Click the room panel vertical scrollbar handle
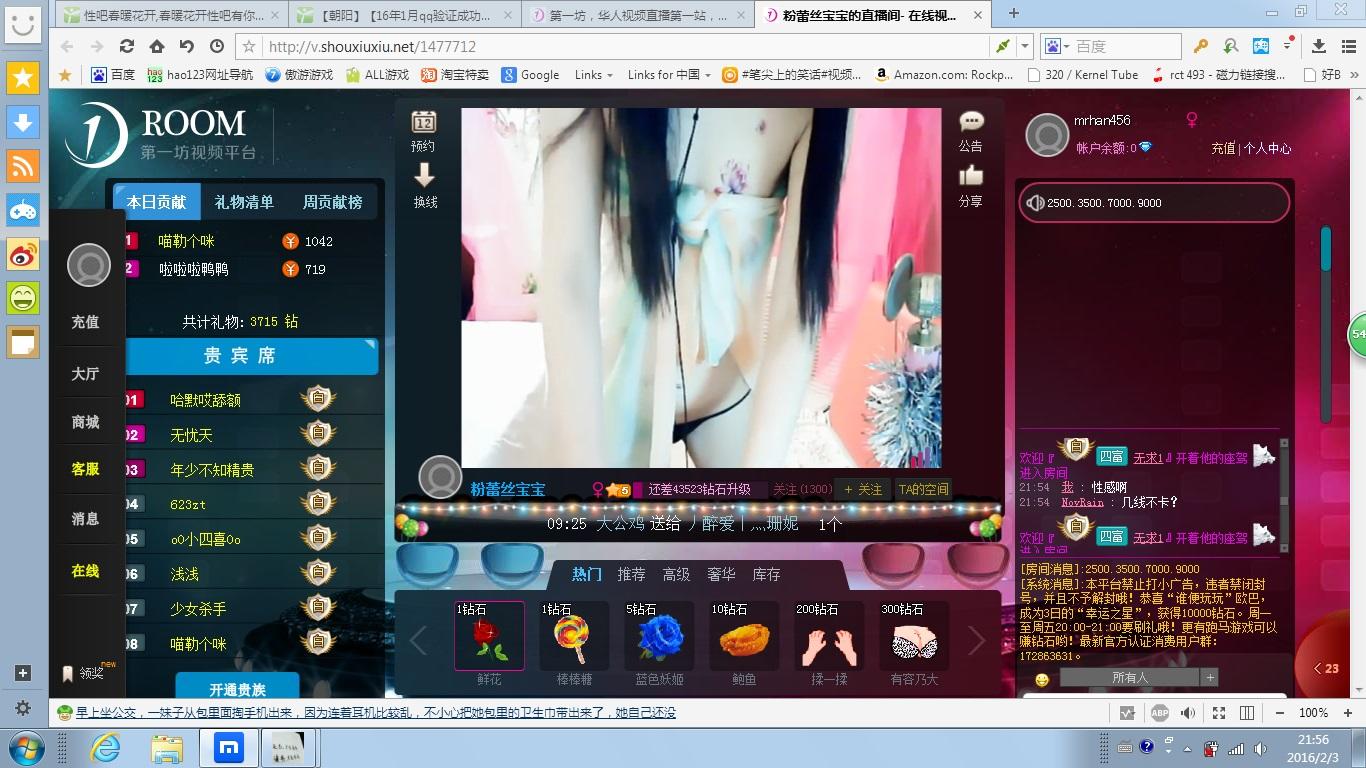Screen dimensions: 1366x768 click(1326, 249)
